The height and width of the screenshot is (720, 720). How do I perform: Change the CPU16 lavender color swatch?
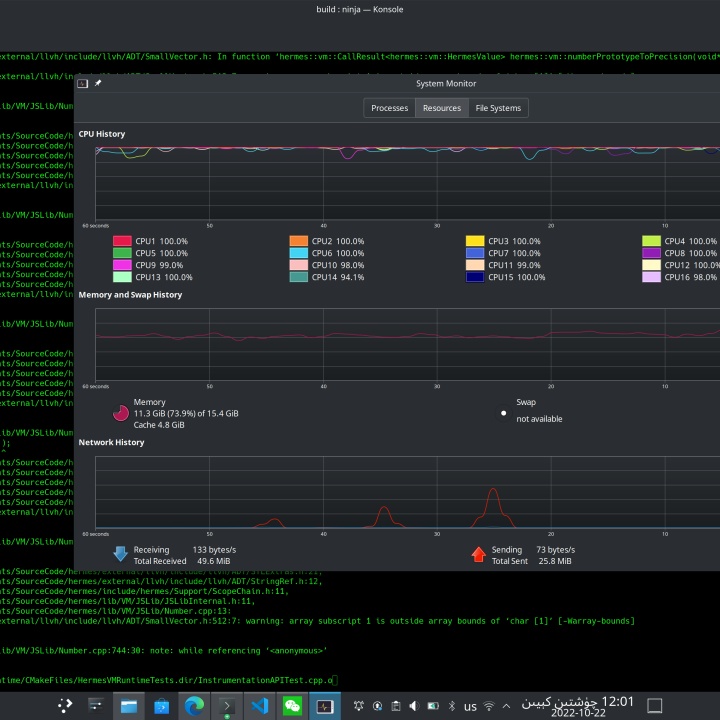click(x=651, y=277)
